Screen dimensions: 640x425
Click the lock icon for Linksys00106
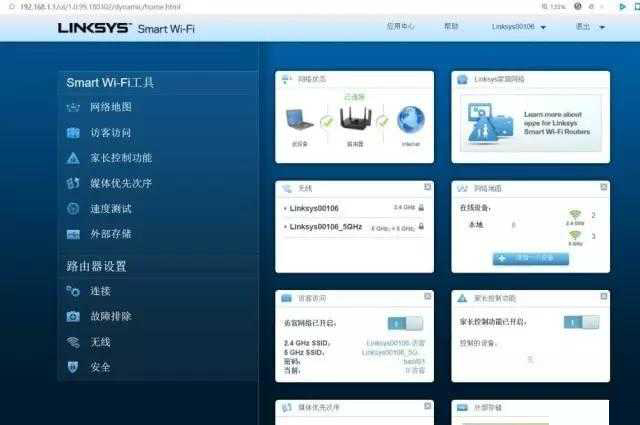click(x=421, y=207)
